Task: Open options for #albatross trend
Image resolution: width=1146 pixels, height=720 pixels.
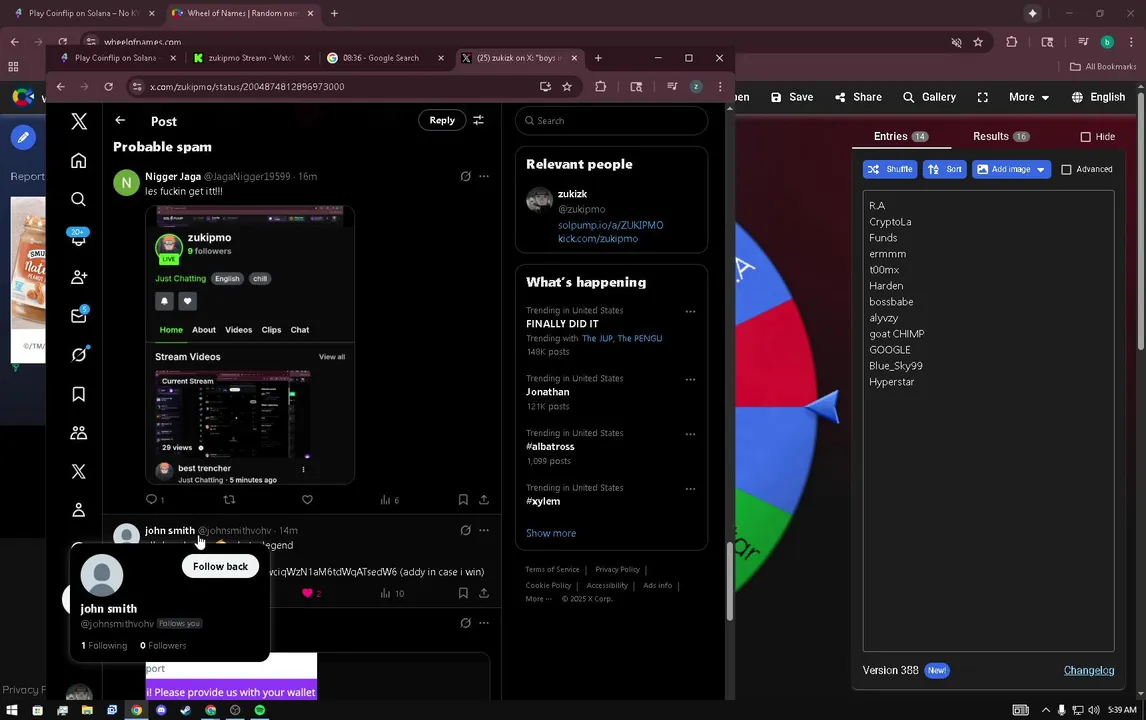Action: pyautogui.click(x=690, y=434)
